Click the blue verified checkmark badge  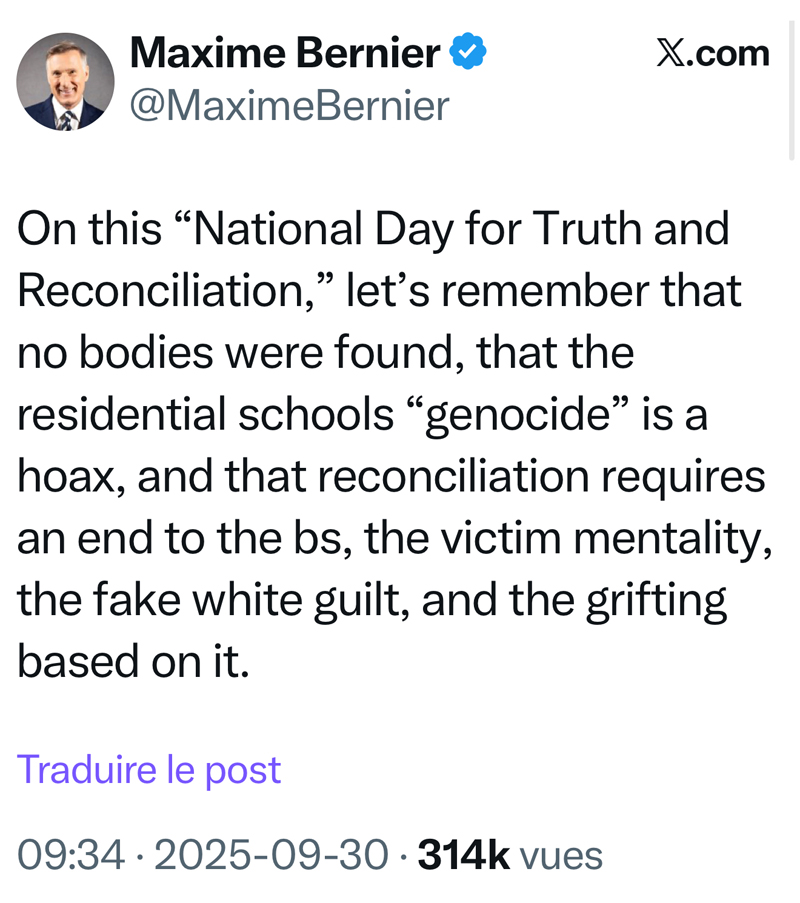(x=467, y=53)
